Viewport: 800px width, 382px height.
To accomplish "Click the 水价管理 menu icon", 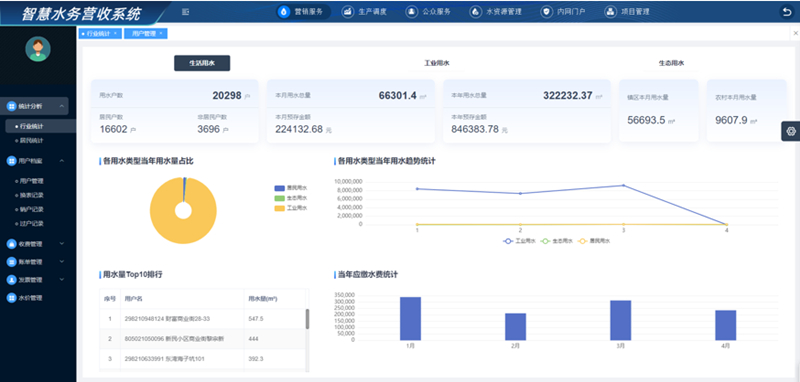I will point(11,298).
